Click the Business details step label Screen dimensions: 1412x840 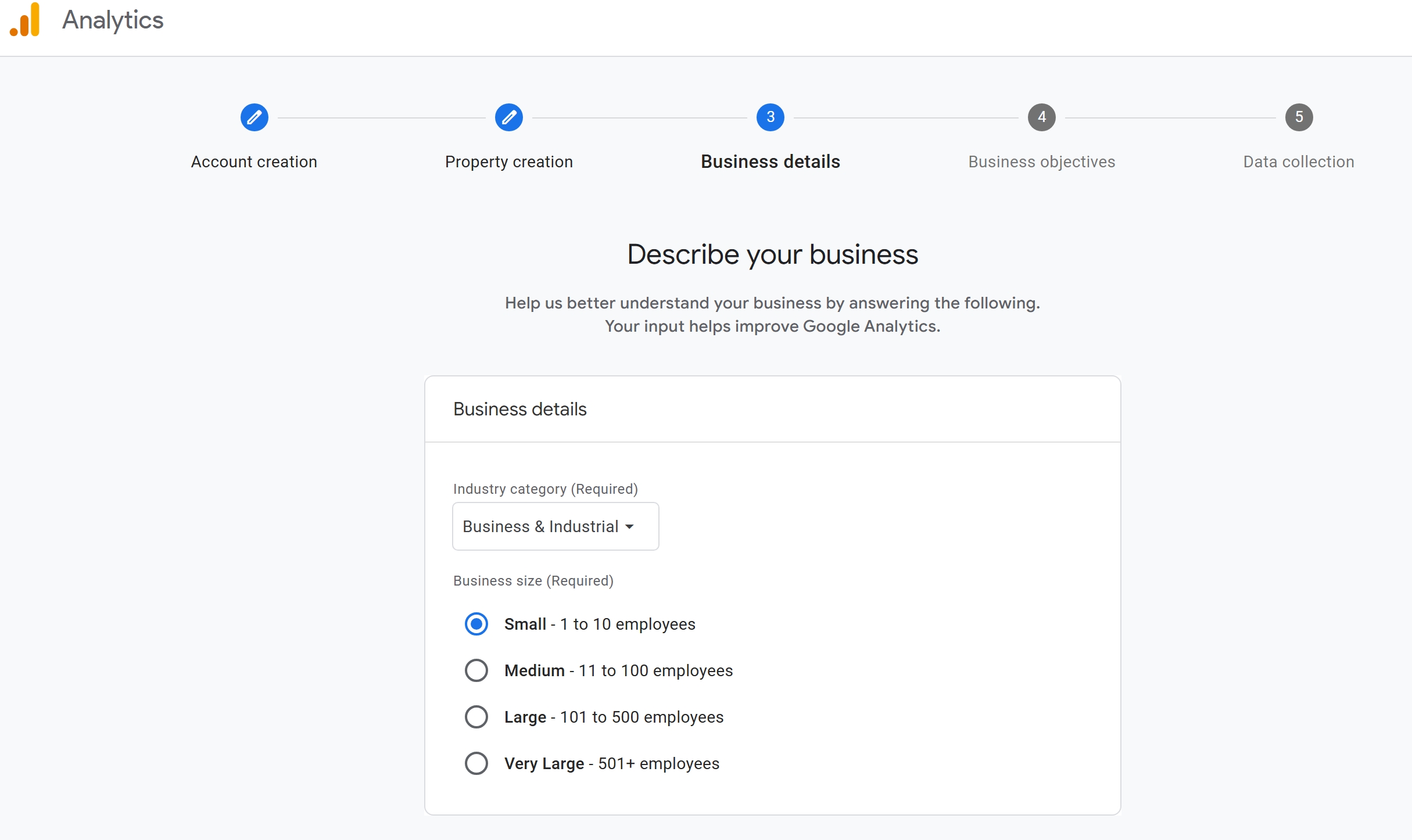pyautogui.click(x=770, y=161)
